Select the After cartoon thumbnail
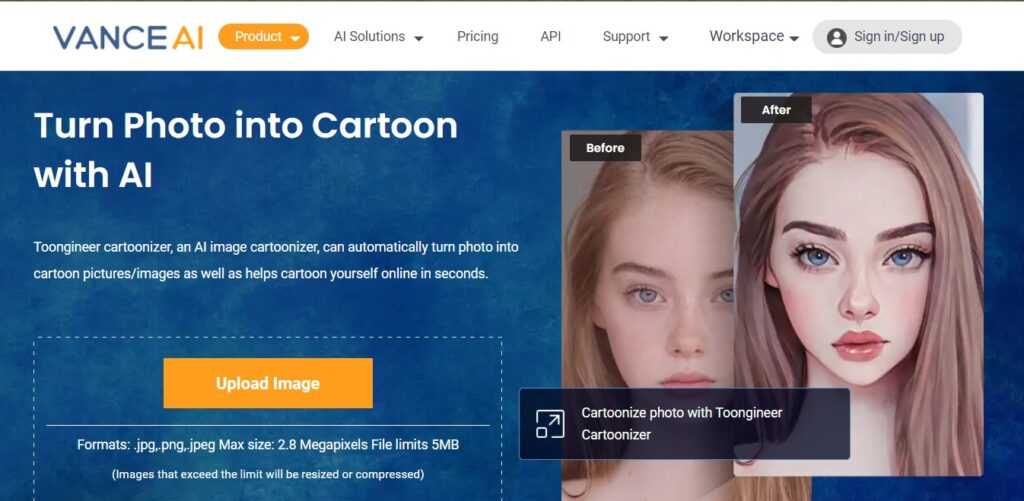Viewport: 1024px width, 501px height. pyautogui.click(x=858, y=284)
